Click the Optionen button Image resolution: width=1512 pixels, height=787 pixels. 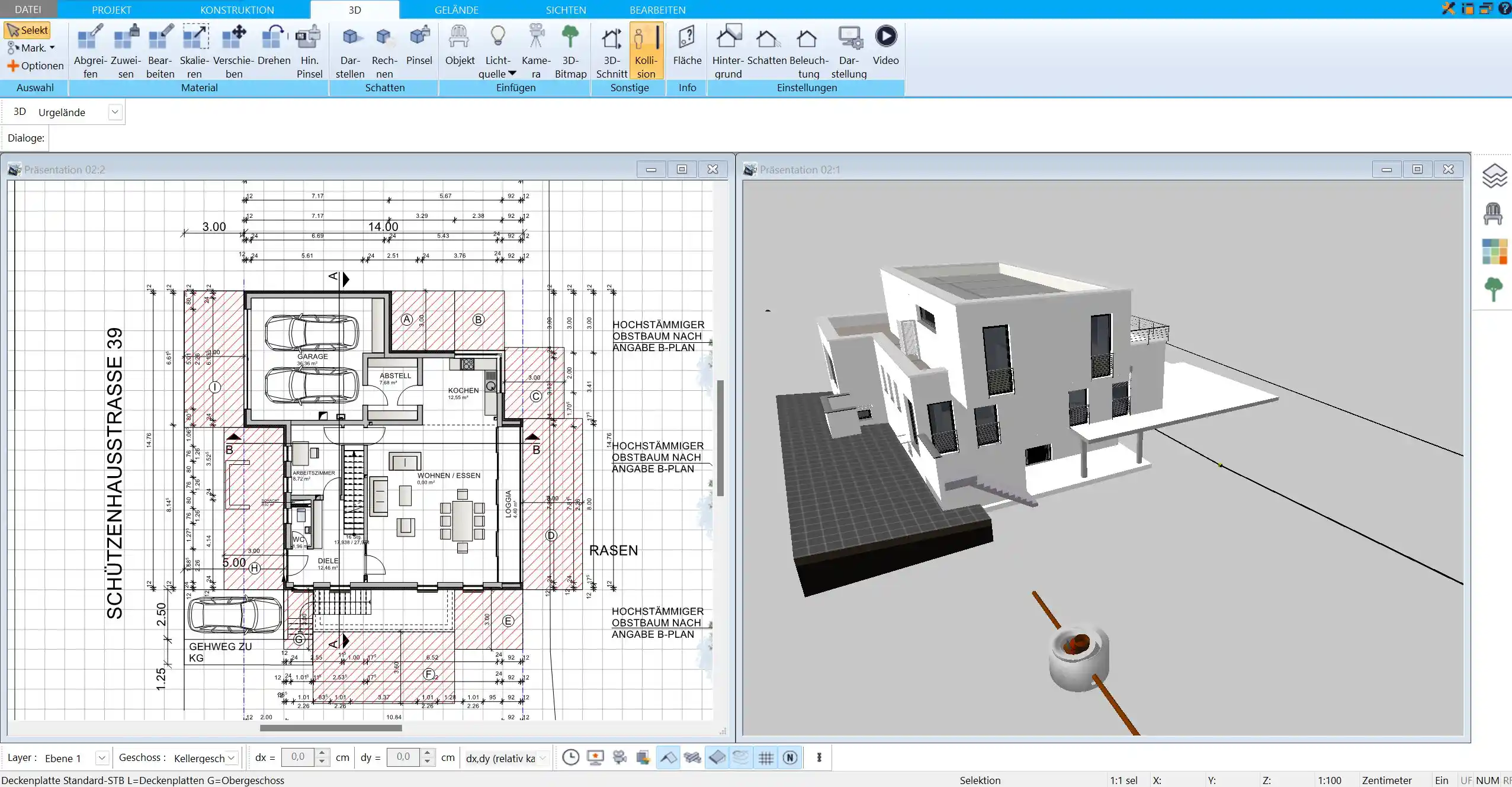coord(35,65)
